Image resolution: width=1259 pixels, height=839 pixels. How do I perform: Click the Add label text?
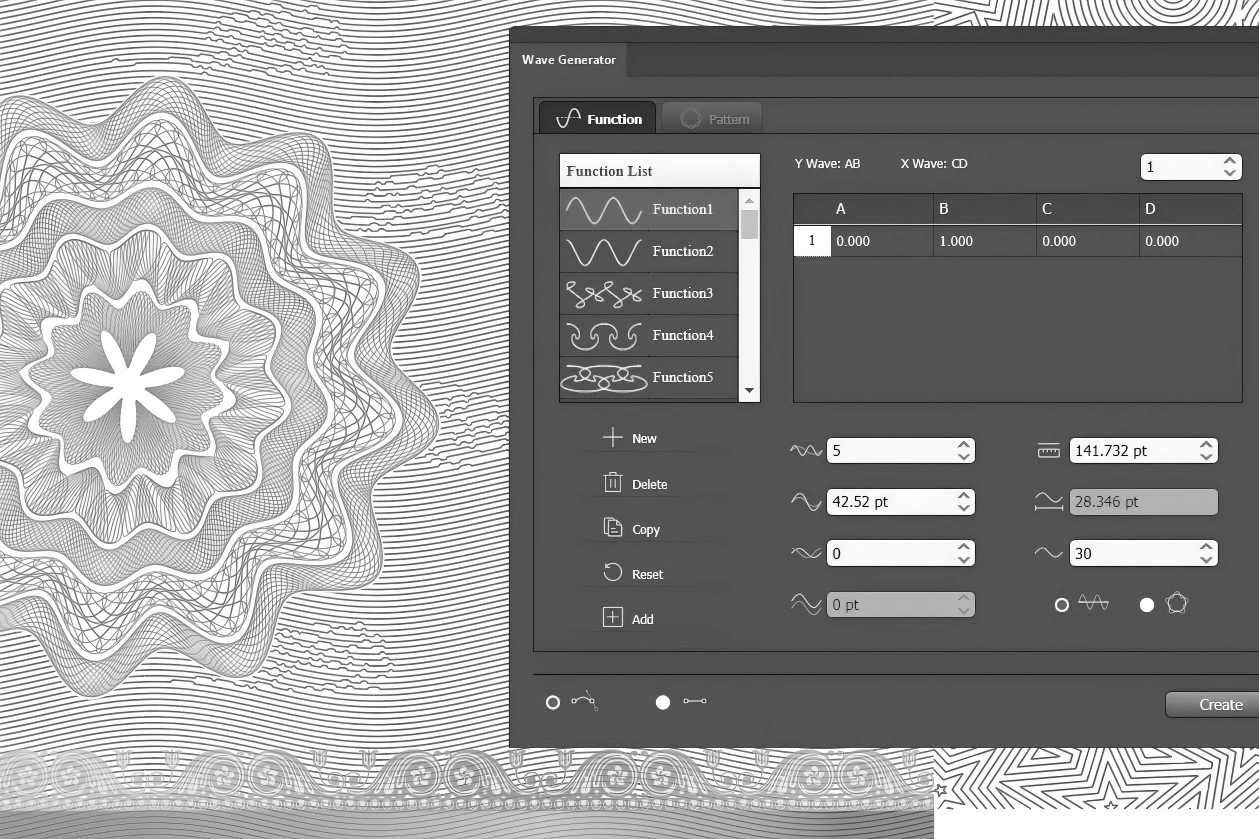(x=642, y=619)
